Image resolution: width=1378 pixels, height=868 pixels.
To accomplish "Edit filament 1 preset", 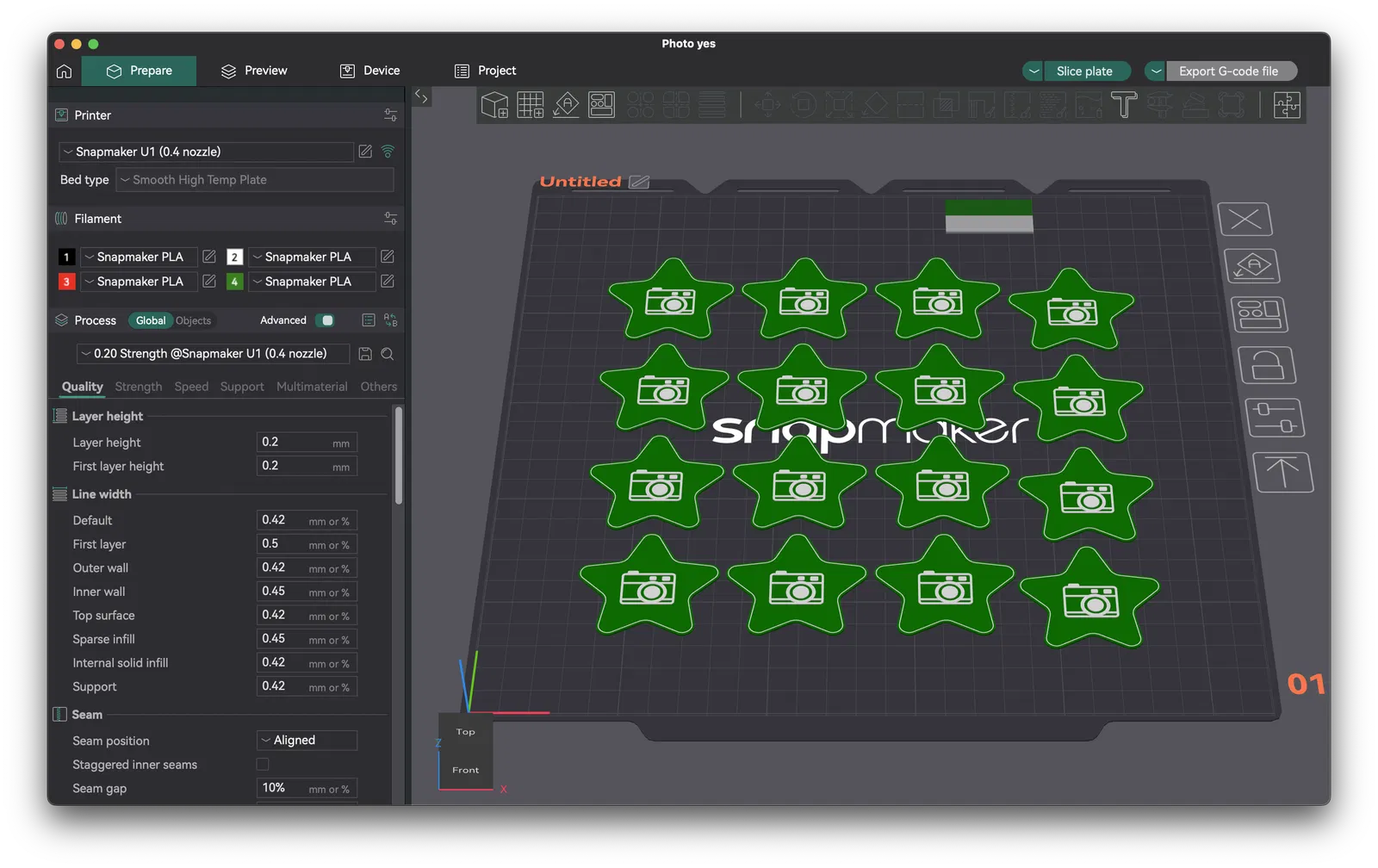I will [208, 257].
